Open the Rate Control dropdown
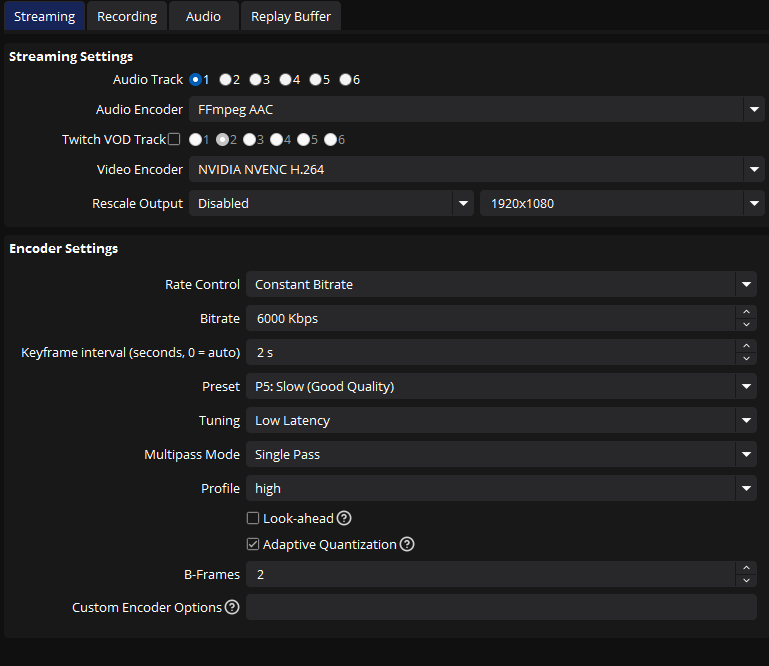 [x=501, y=284]
